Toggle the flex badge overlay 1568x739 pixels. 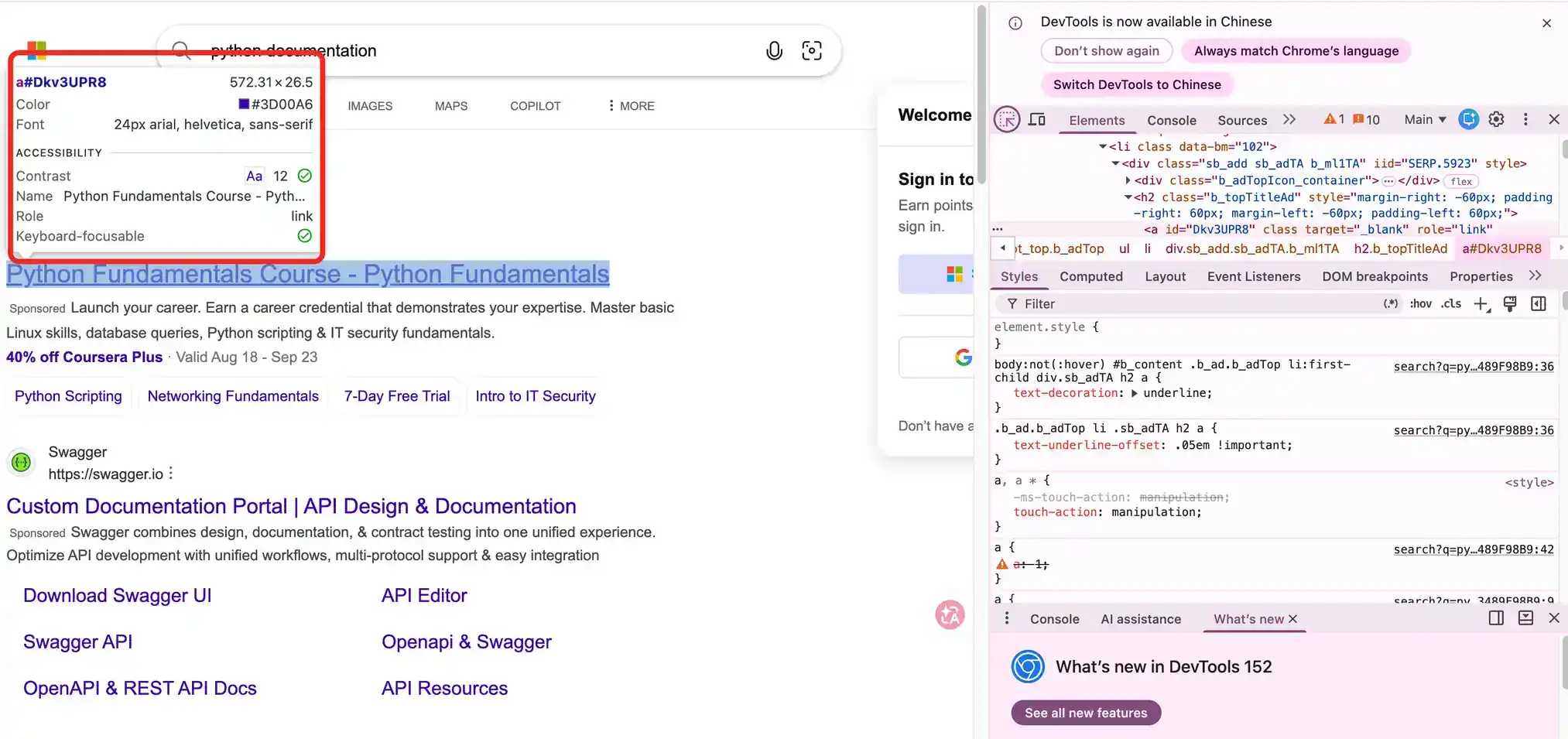pyautogui.click(x=1461, y=181)
